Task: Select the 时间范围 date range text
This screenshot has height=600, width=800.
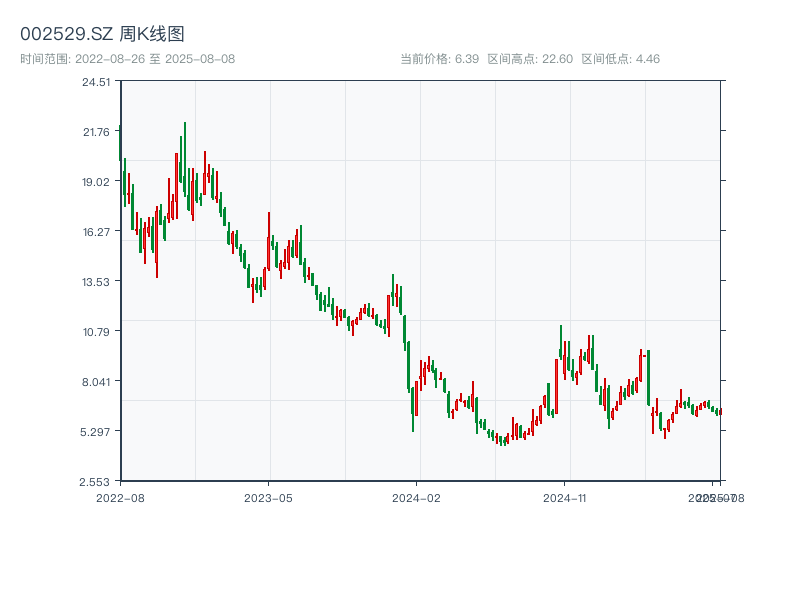Action: tap(127, 59)
